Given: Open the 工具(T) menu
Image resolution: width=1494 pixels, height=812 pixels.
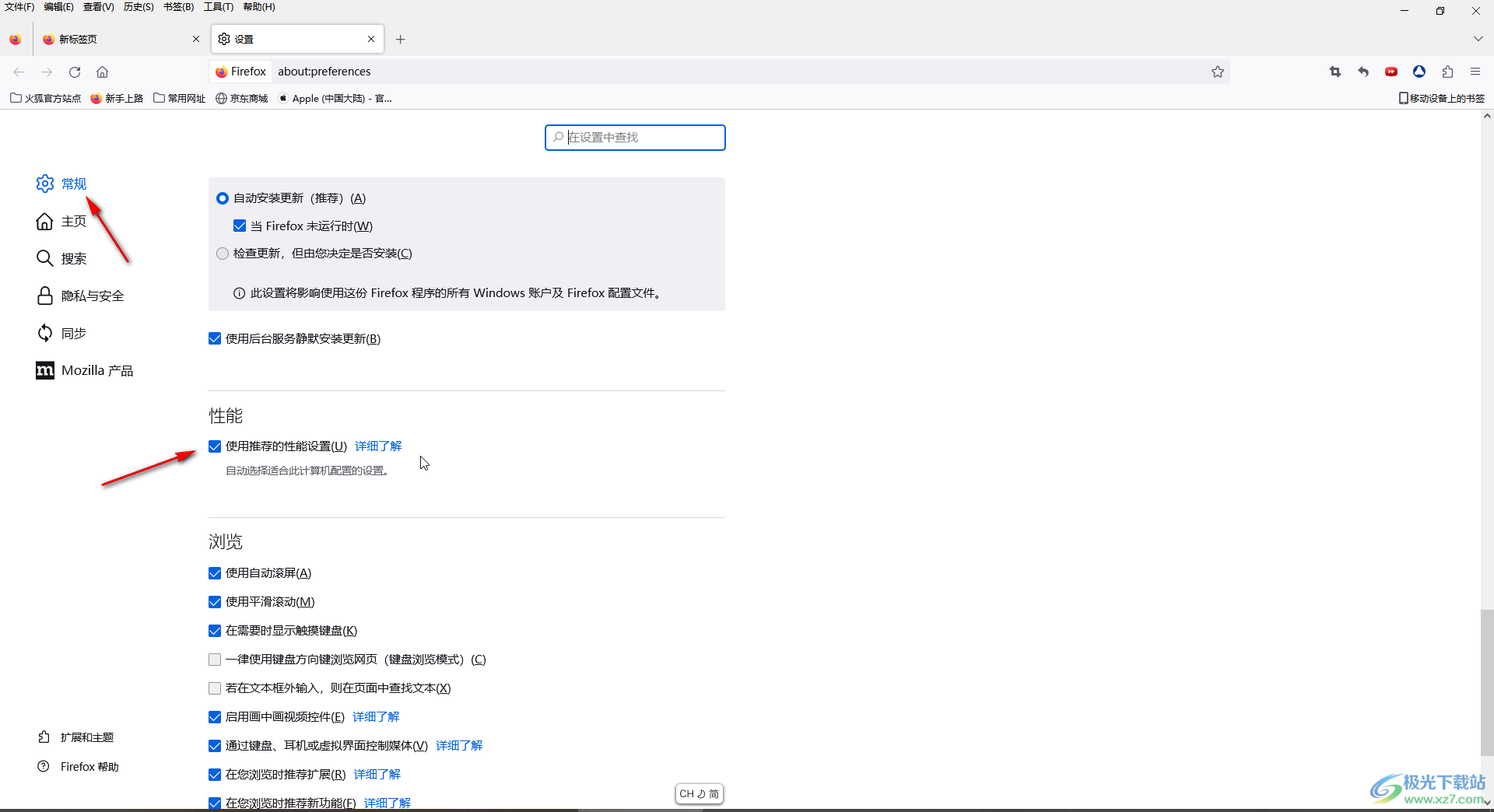Looking at the screenshot, I should pyautogui.click(x=219, y=7).
